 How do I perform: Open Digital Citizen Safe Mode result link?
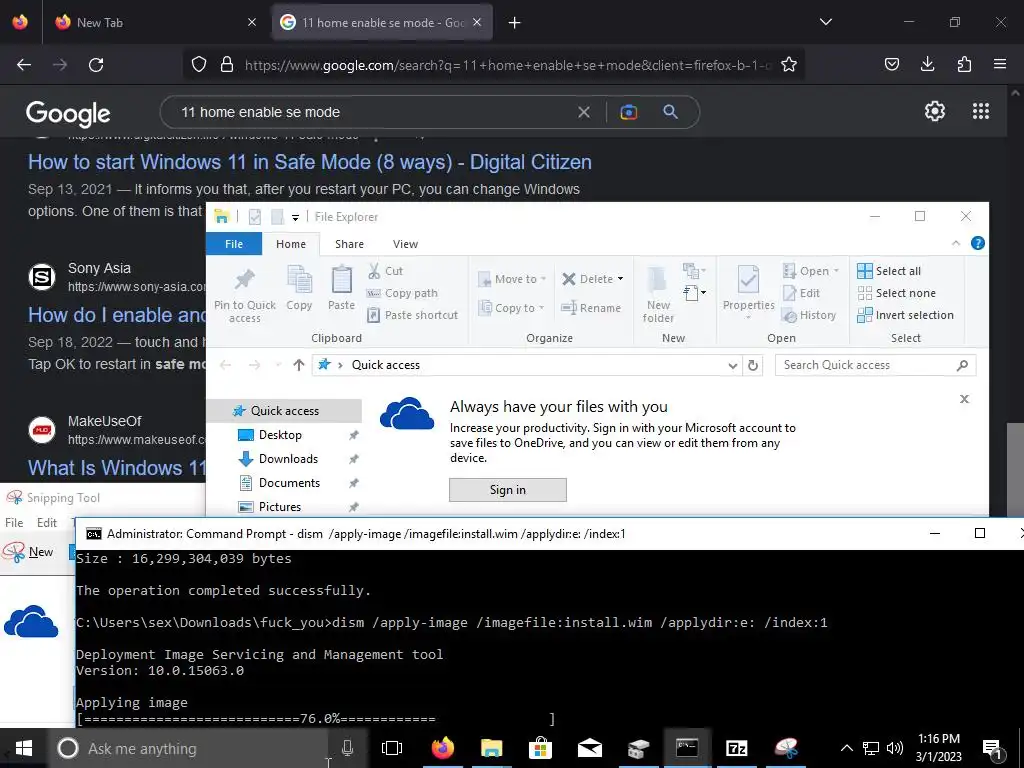310,162
